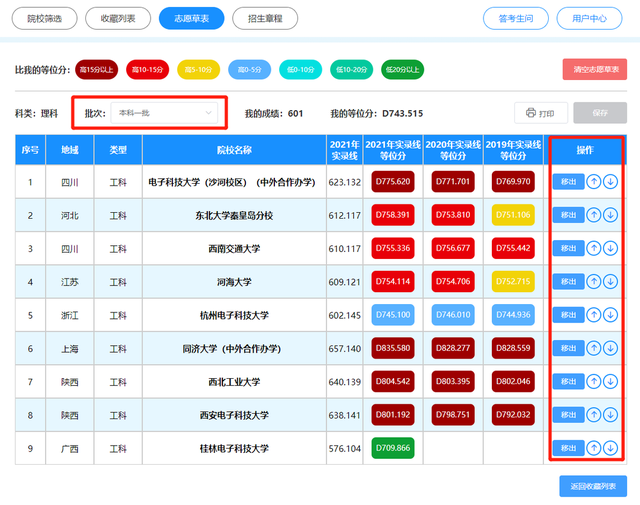The height and width of the screenshot is (505, 640).
Task: Remove 西北工业大学 with 移出
Action: coord(568,381)
